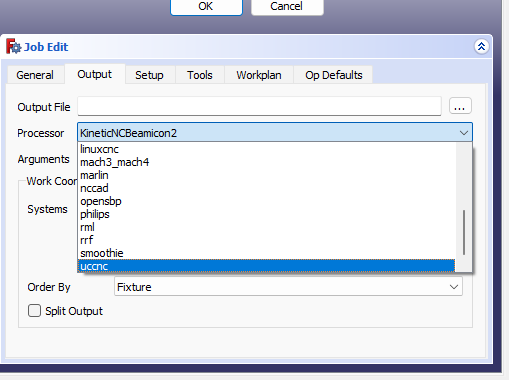Pick marlin in the processor list
509x380 pixels.
(x=266, y=175)
